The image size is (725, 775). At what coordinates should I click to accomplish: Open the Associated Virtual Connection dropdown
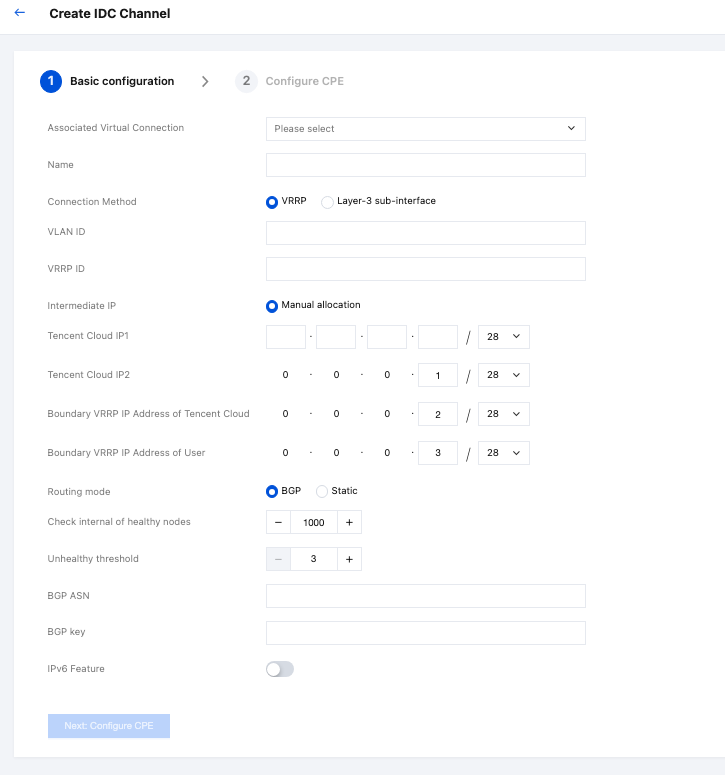click(x=425, y=129)
